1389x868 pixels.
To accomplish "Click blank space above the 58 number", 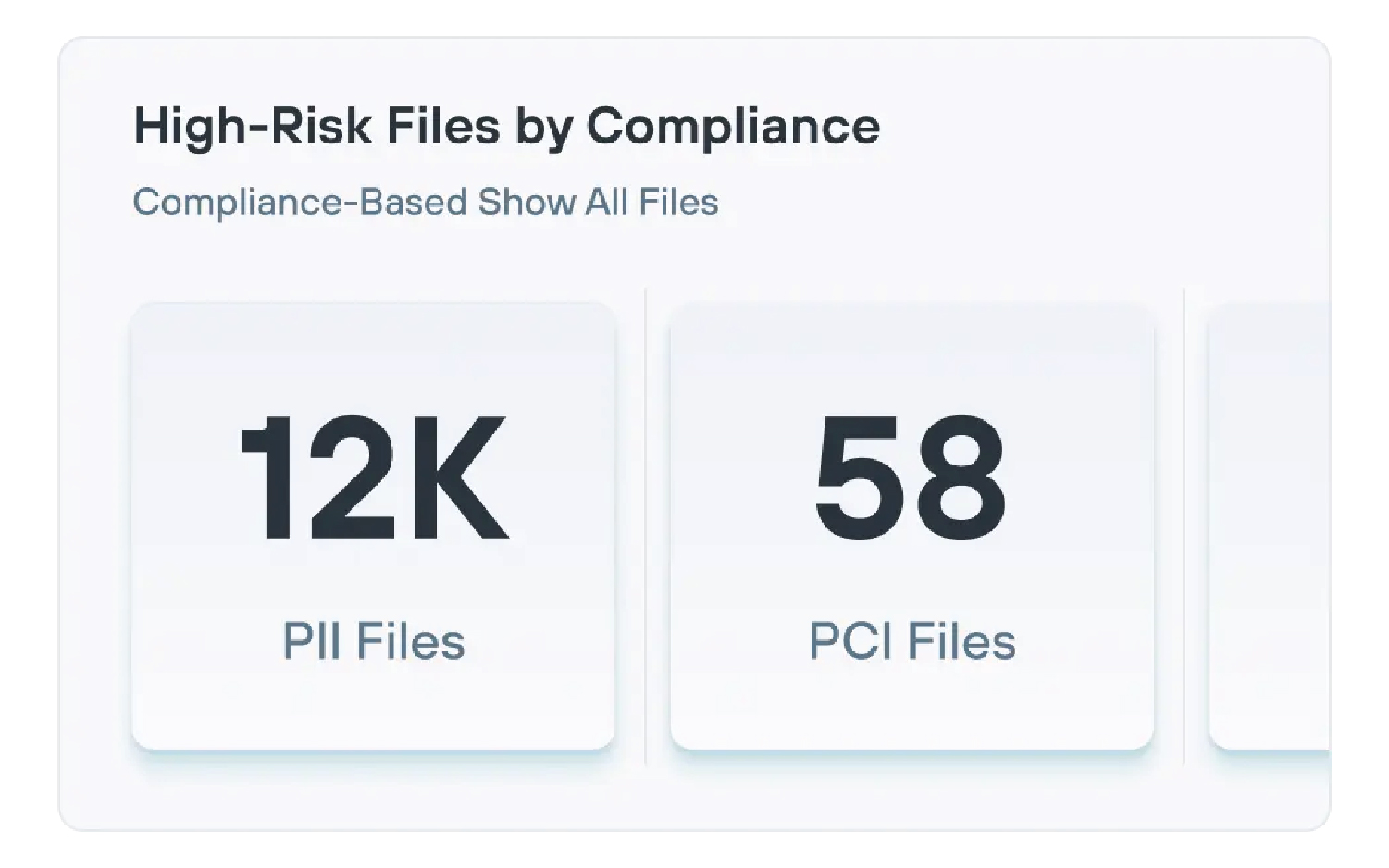I will (912, 356).
